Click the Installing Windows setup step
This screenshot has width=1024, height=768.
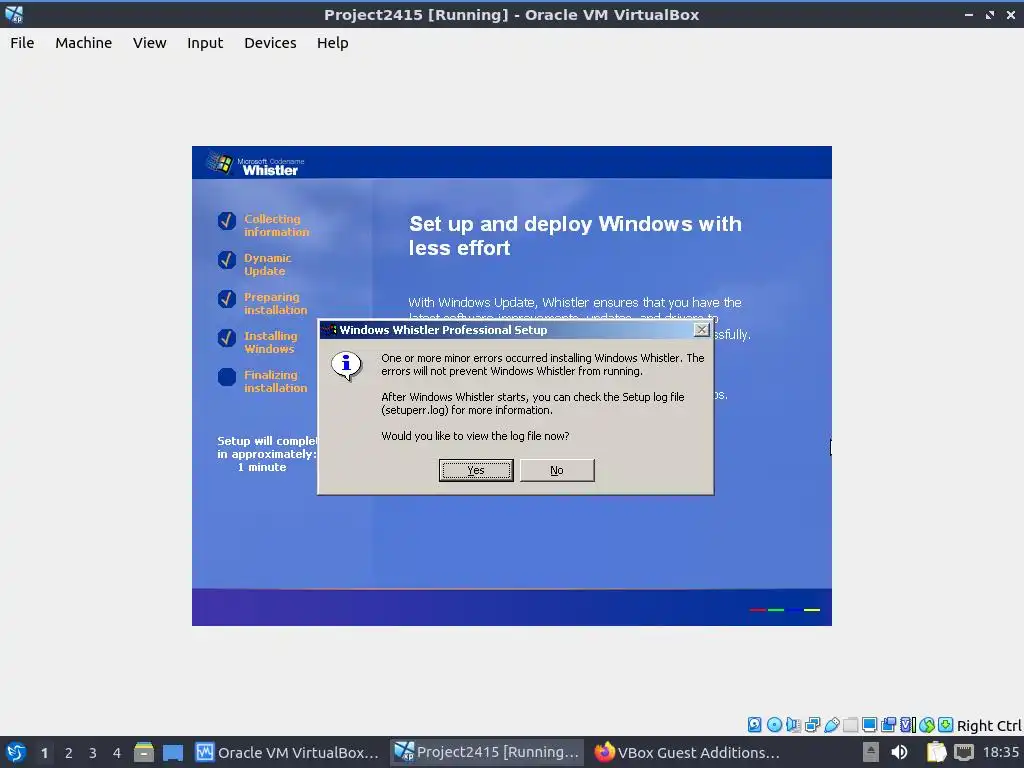258,342
